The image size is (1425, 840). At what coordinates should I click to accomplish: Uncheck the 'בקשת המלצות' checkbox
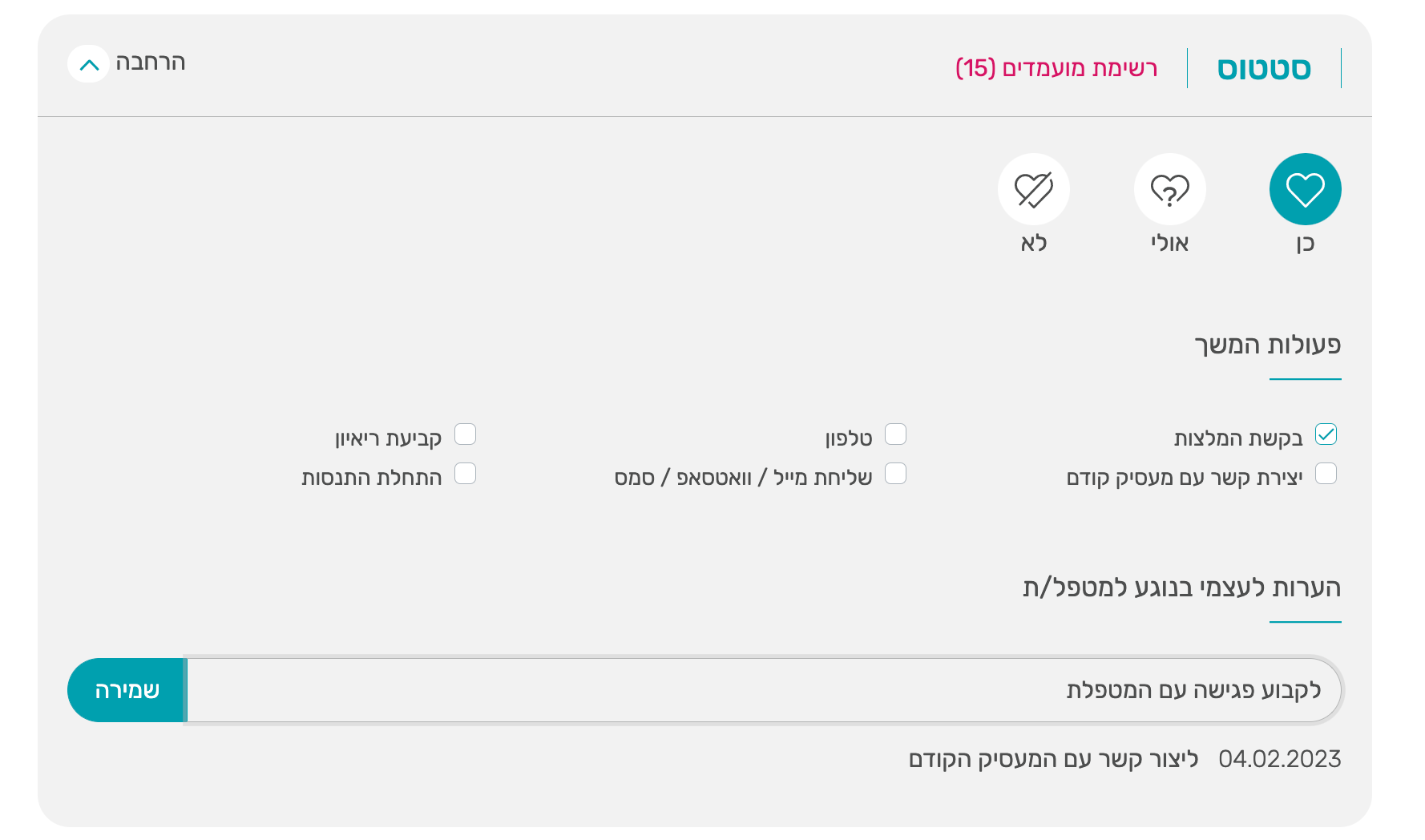[x=1326, y=434]
